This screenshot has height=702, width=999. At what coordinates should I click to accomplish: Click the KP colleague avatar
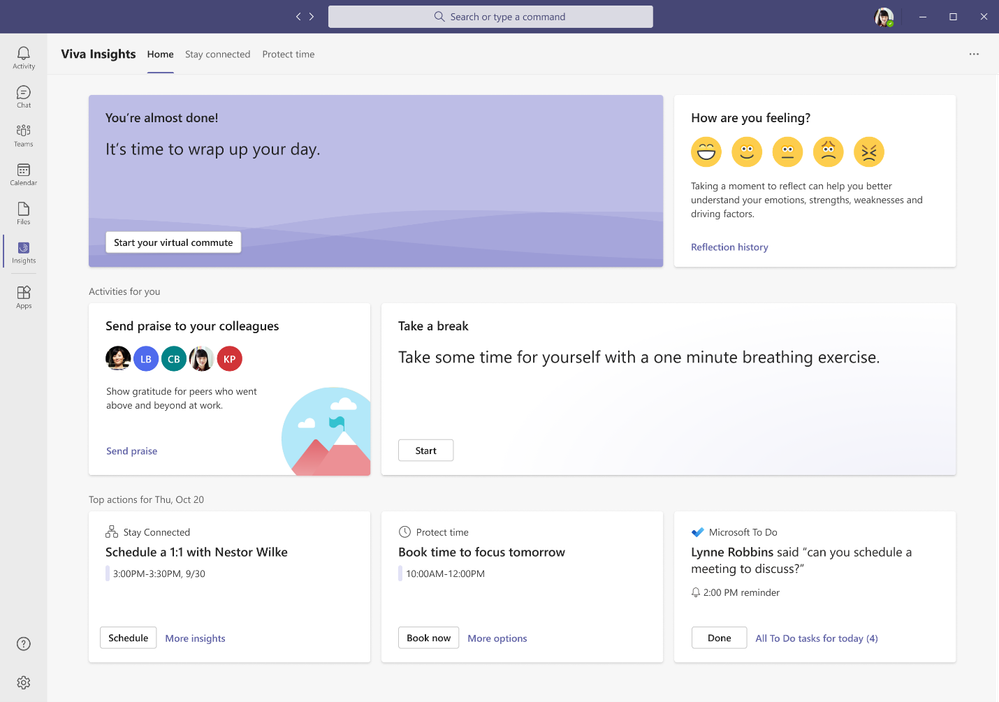(x=229, y=359)
